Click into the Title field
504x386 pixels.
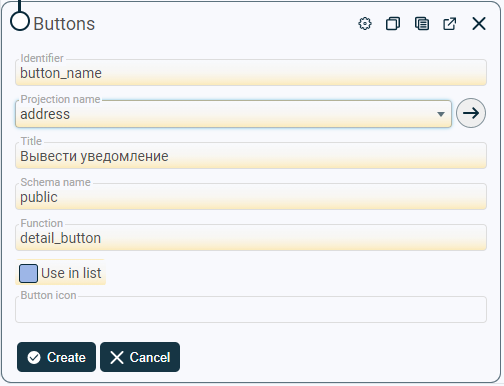click(251, 156)
